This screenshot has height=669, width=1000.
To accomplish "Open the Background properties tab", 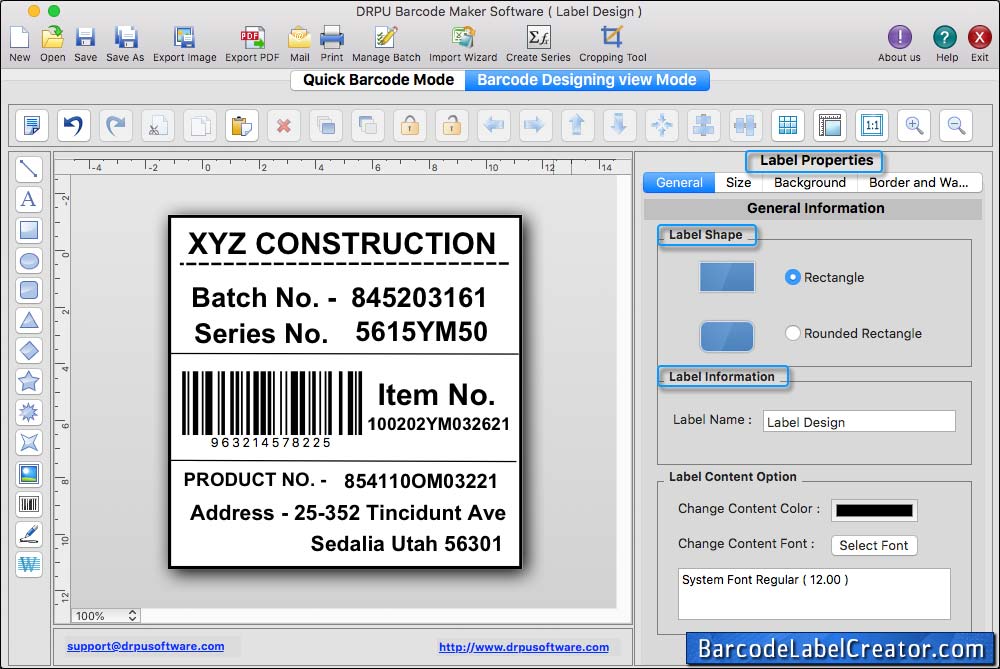I will [809, 182].
